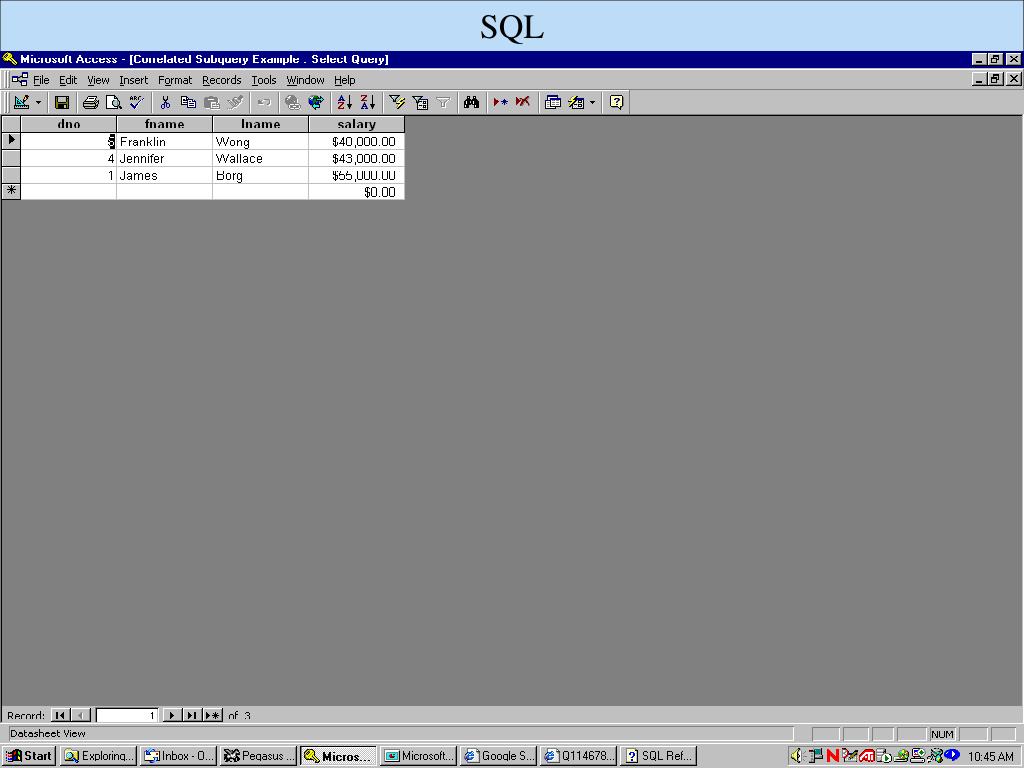The height and width of the screenshot is (768, 1024).
Task: Click the row selector for Franklin Wong
Action: [x=11, y=140]
